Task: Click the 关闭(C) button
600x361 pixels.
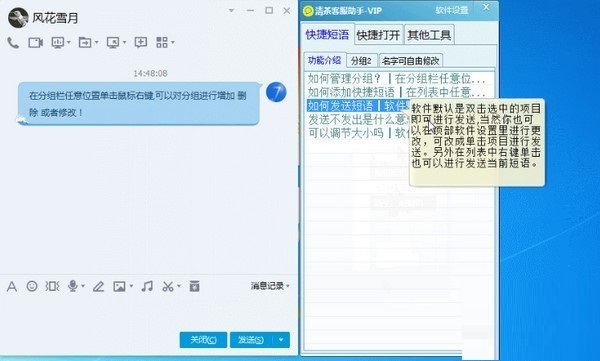Action: point(203,340)
